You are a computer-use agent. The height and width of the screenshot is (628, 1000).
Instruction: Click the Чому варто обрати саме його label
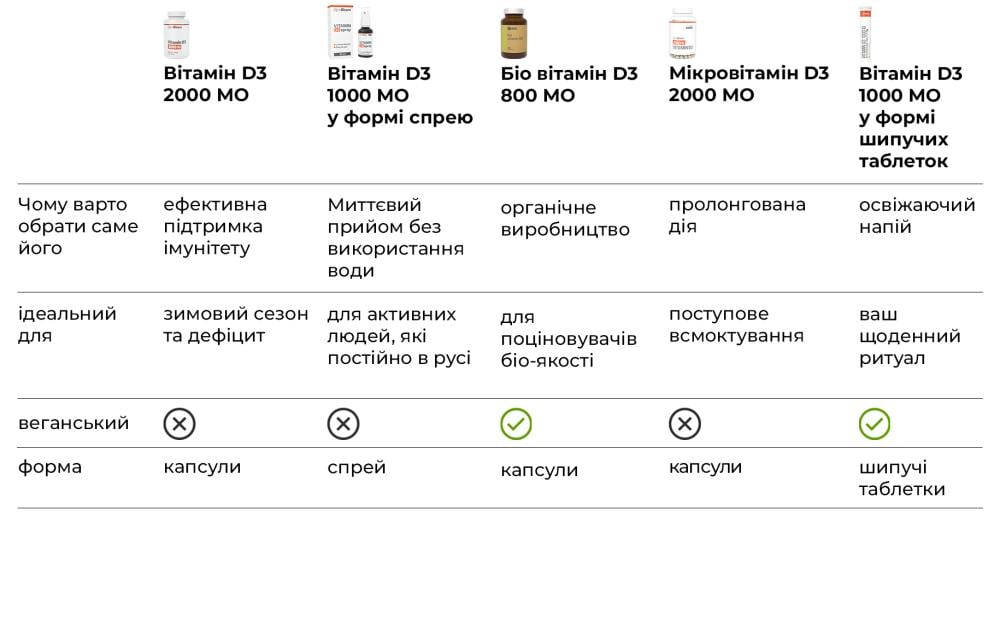click(x=77, y=226)
